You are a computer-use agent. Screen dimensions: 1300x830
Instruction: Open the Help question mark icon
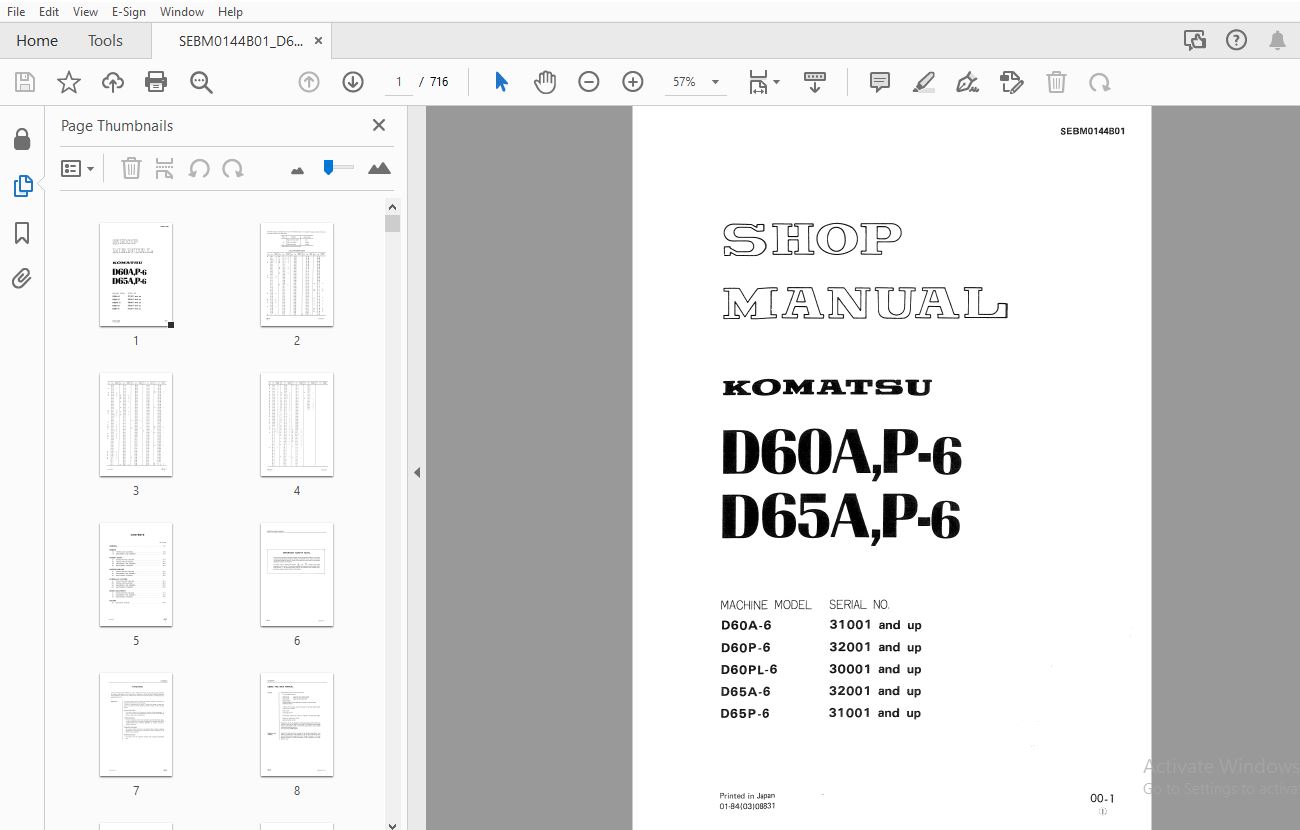pyautogui.click(x=1237, y=40)
